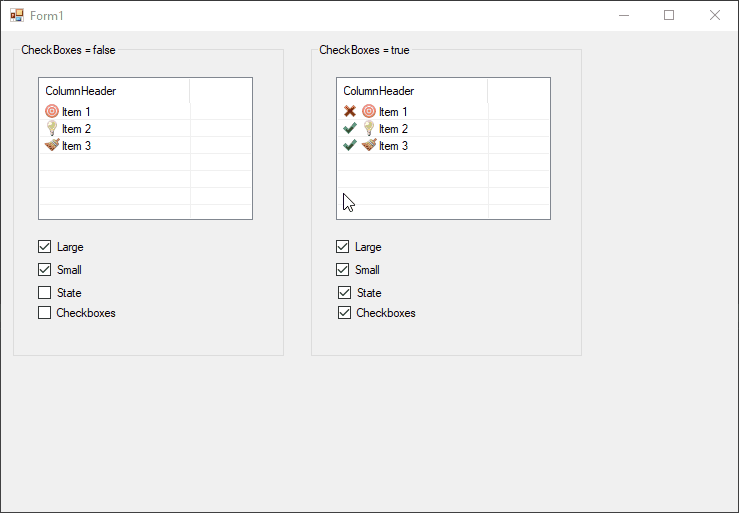739x513 pixels.
Task: Click the Form1 application icon in title bar
Action: point(17,16)
